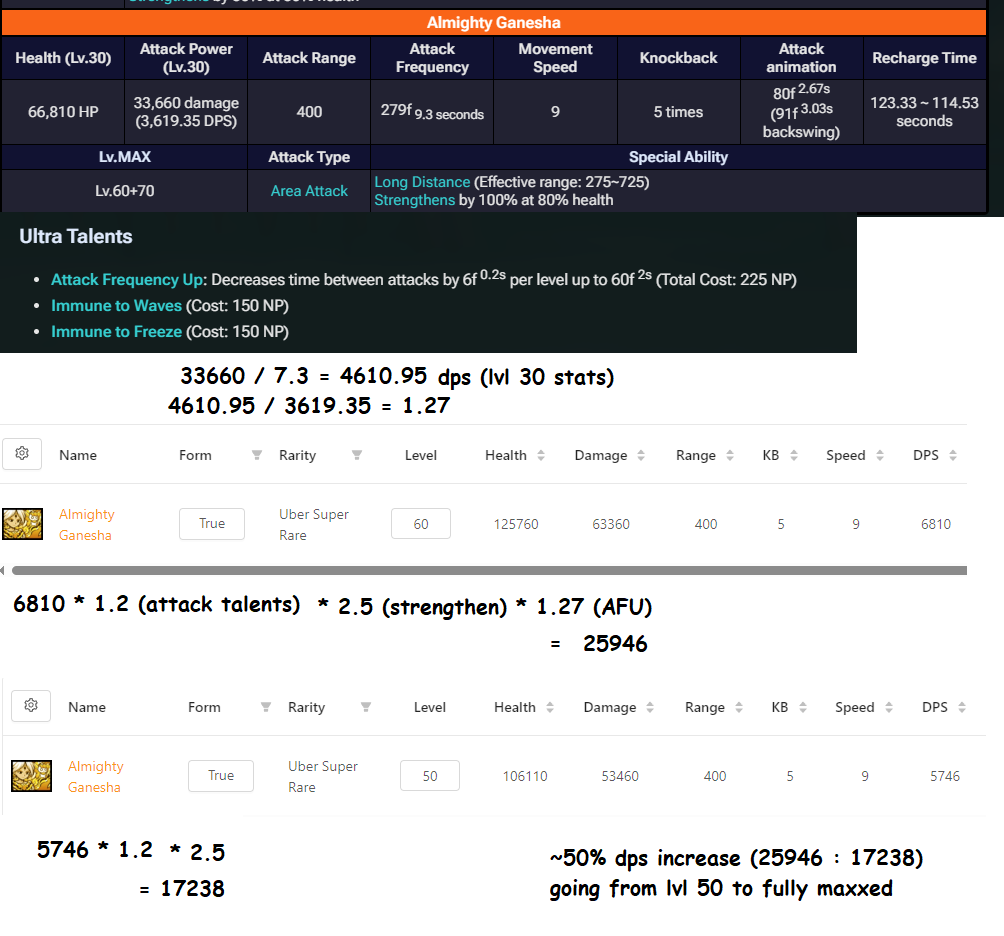This screenshot has height=936, width=1004.
Task: Toggle True form button in Level 60 row
Action: [x=212, y=524]
